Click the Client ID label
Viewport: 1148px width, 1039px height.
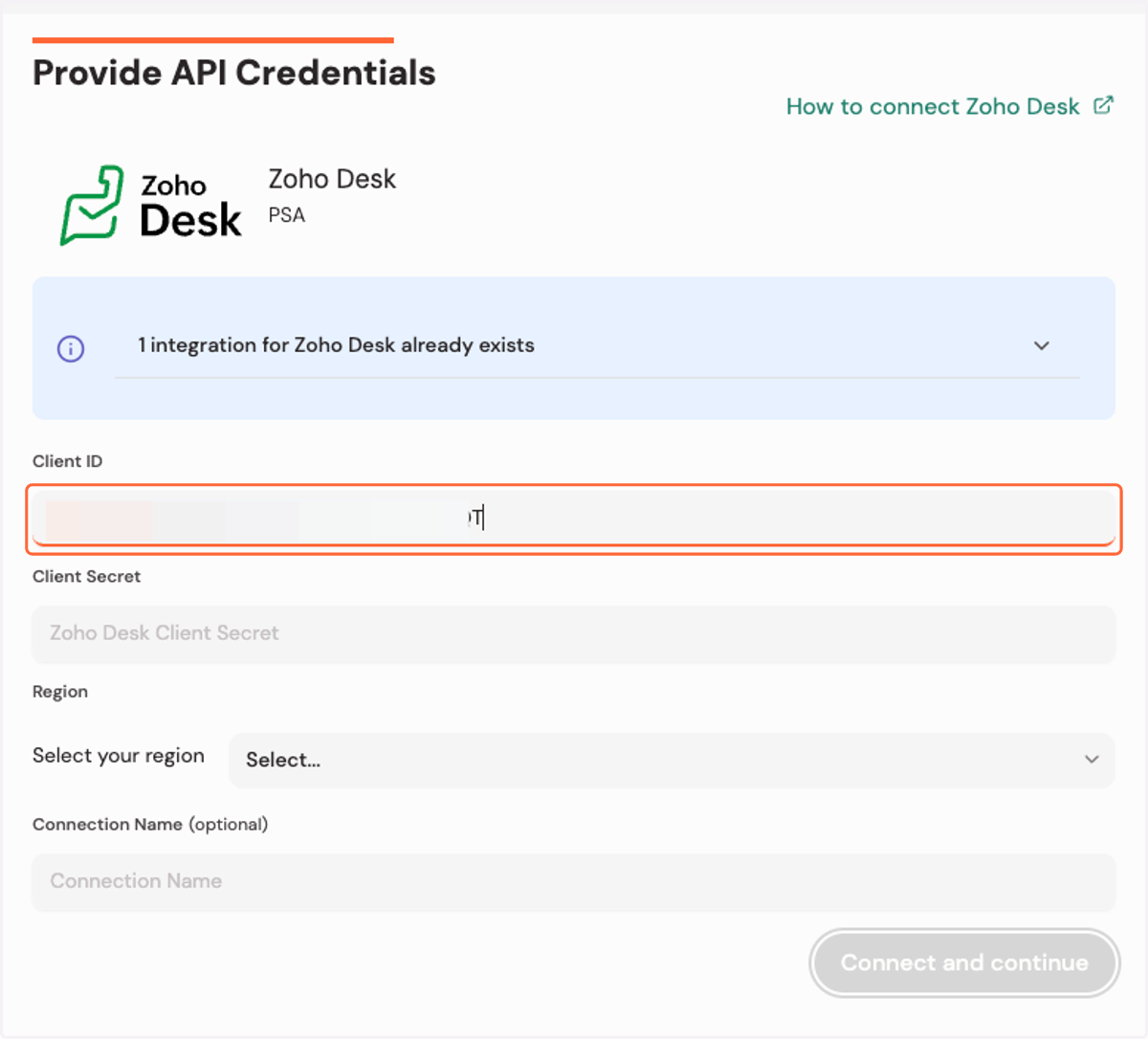coord(68,461)
